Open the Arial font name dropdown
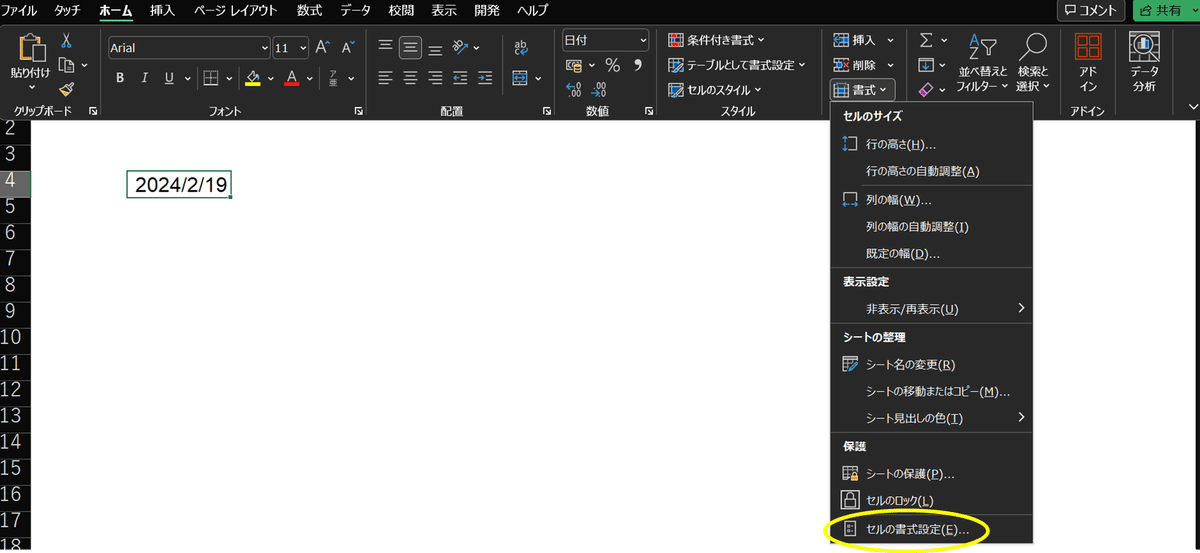The height and width of the screenshot is (553, 1200). click(x=264, y=48)
